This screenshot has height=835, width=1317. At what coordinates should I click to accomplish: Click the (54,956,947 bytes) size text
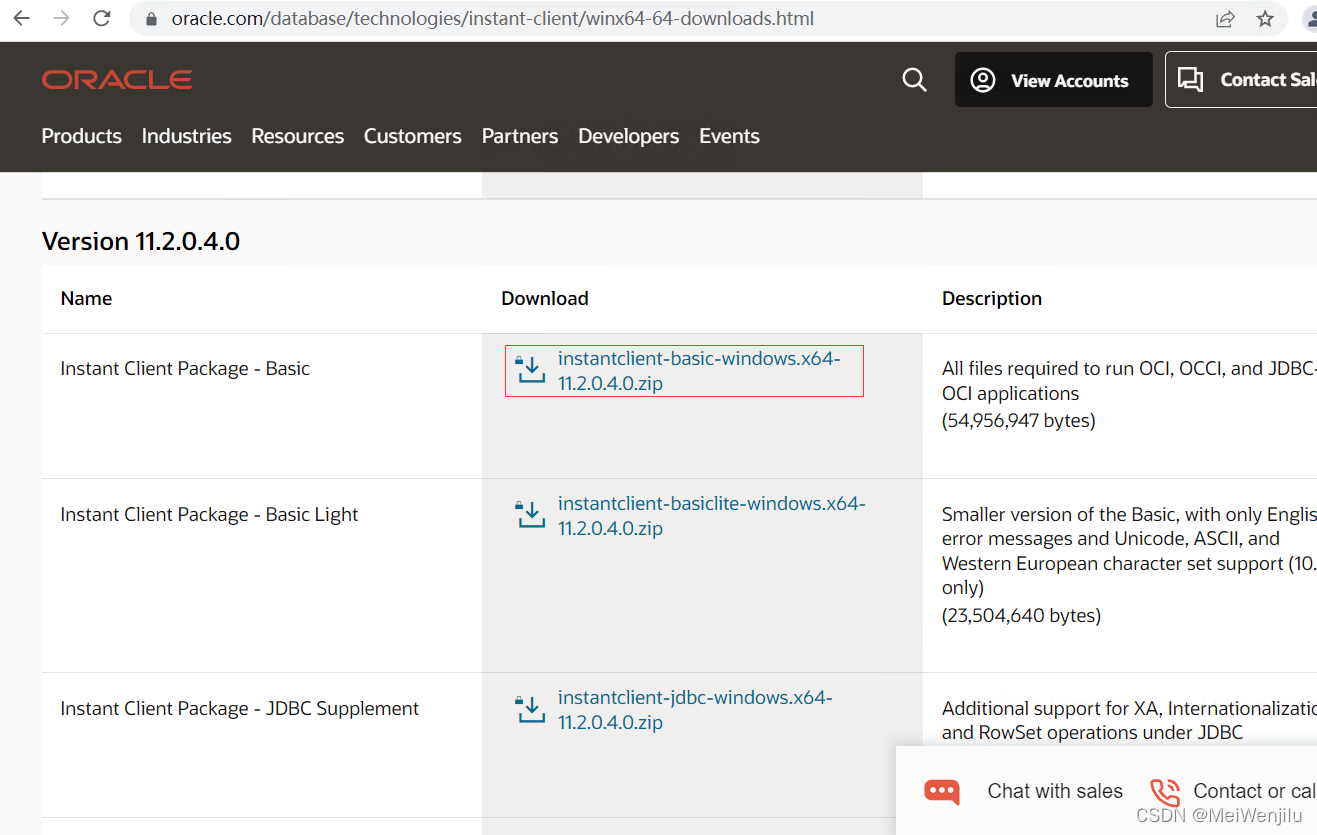[1019, 420]
